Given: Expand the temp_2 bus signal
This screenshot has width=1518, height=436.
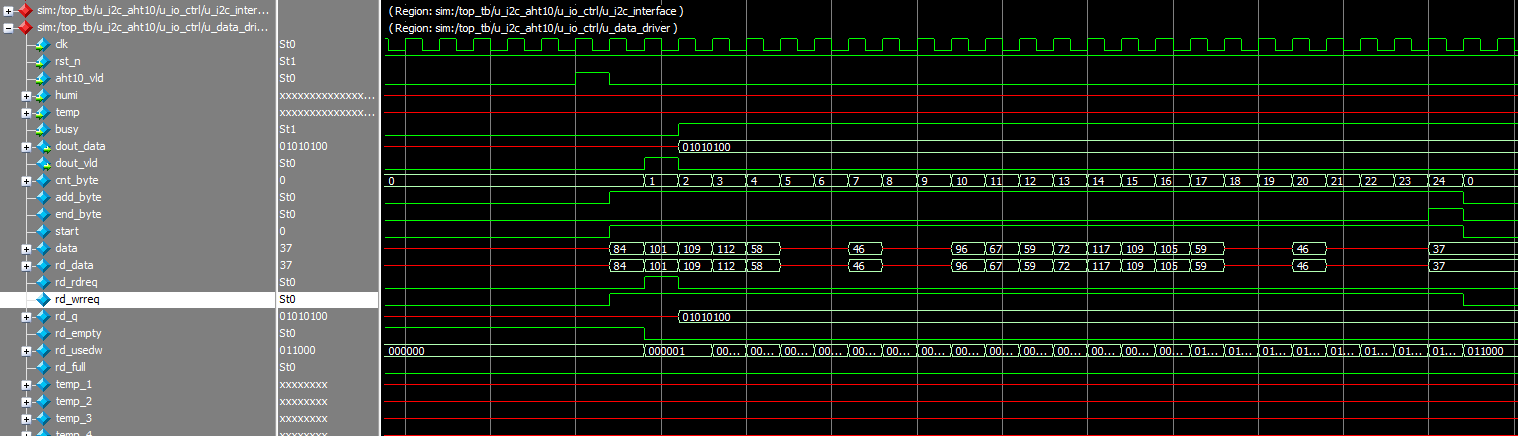Looking at the screenshot, I should tap(26, 401).
